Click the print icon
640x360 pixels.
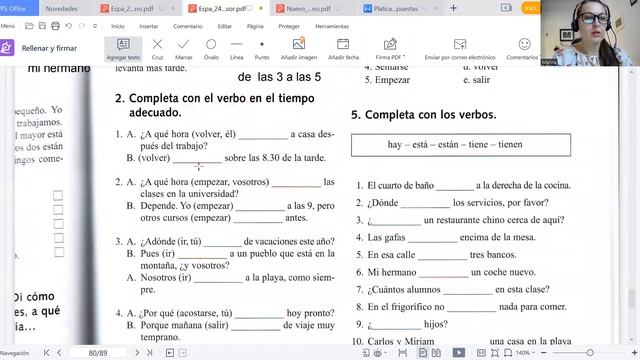(x=55, y=26)
